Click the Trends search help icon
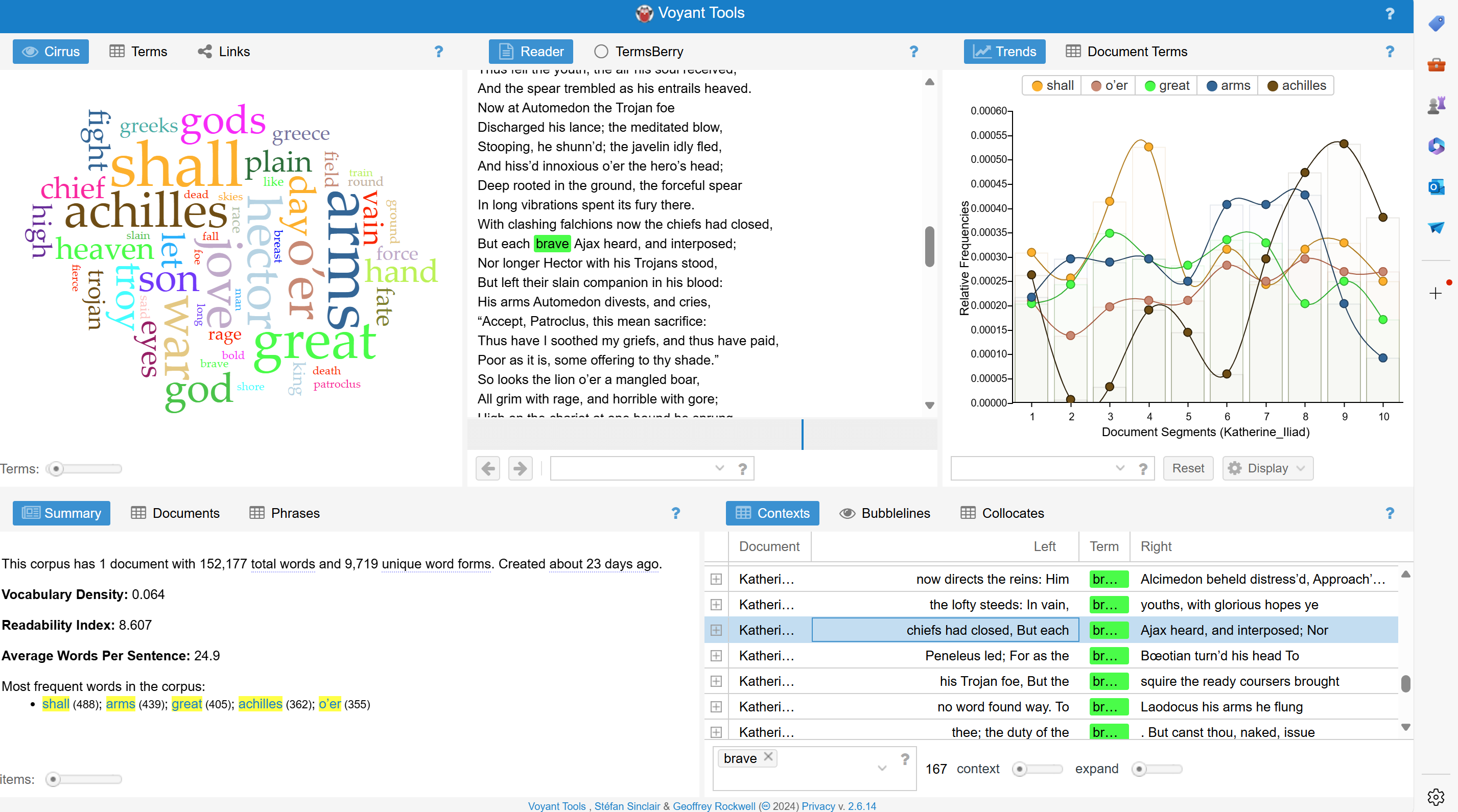Image resolution: width=1458 pixels, height=812 pixels. pyautogui.click(x=1143, y=468)
